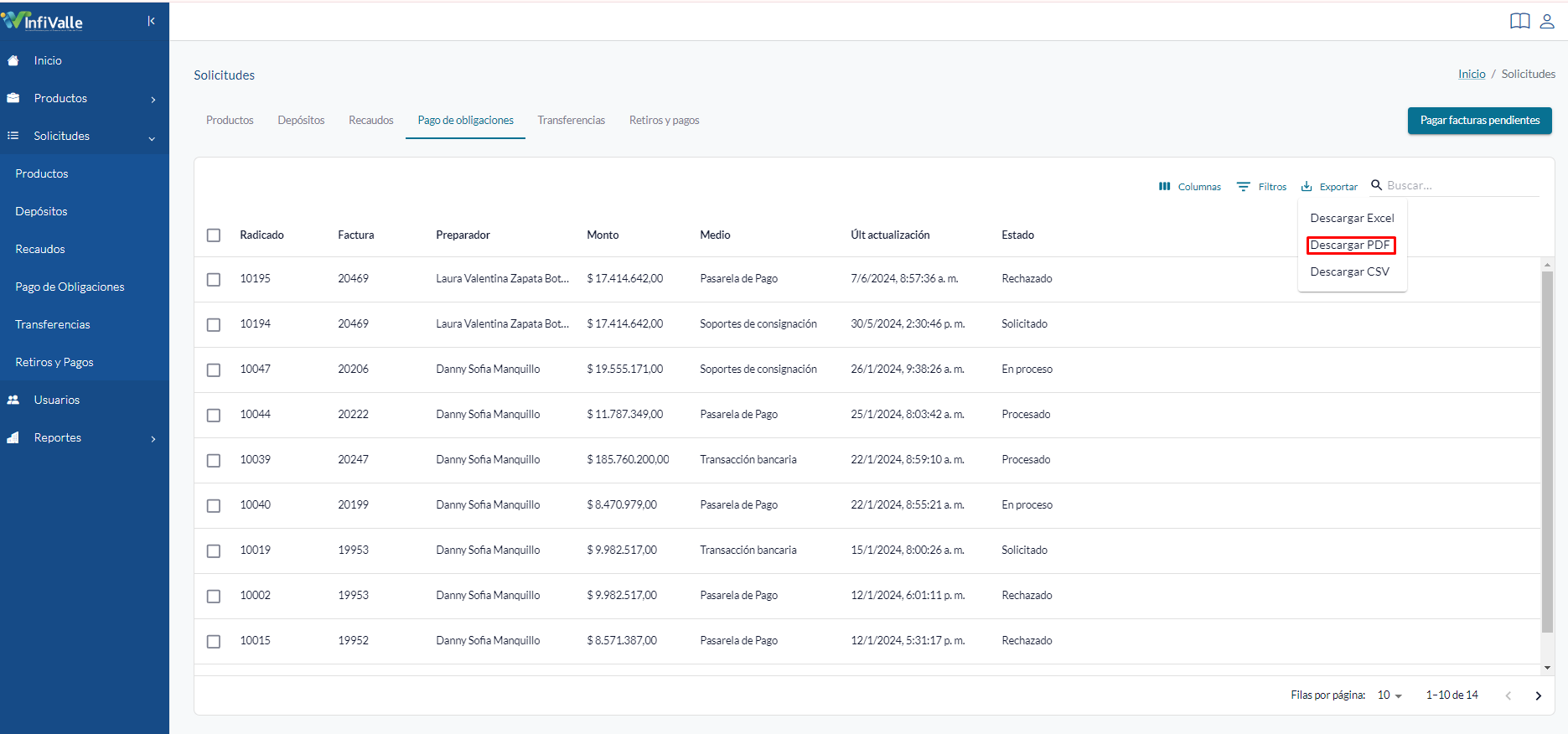Mark the checkbox for radicado 10019
1568x734 pixels.
(x=214, y=550)
